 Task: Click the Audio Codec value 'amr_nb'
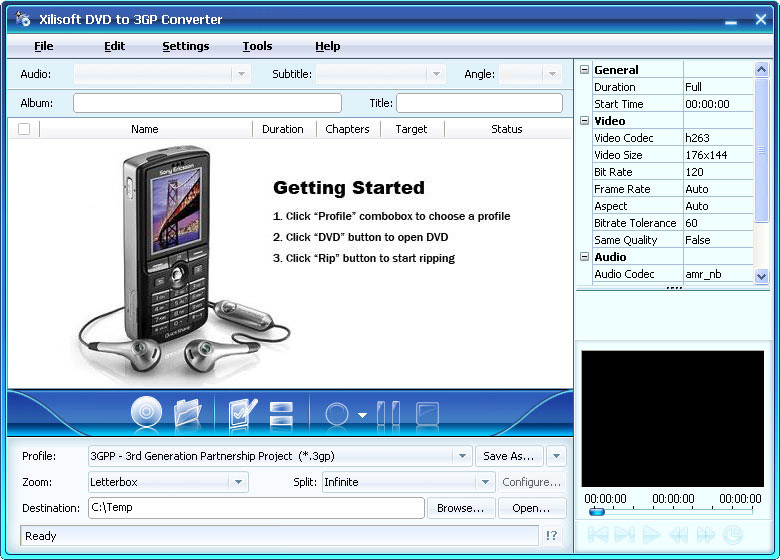[x=703, y=274]
